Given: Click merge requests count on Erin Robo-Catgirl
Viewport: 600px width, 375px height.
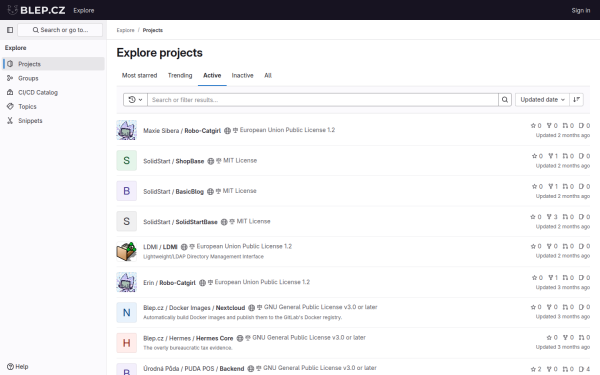Looking at the screenshot, I should (568, 277).
